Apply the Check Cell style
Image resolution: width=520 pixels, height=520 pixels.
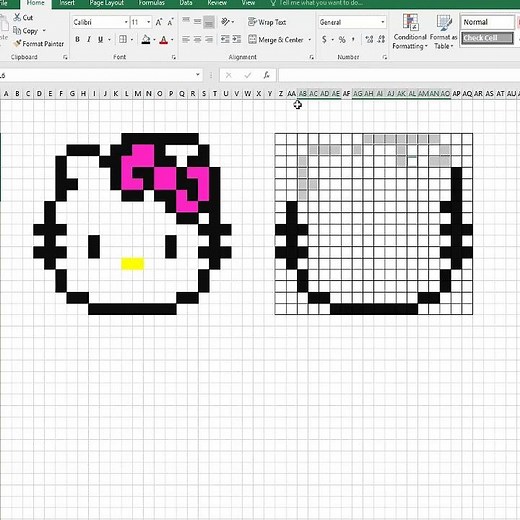pos(487,38)
